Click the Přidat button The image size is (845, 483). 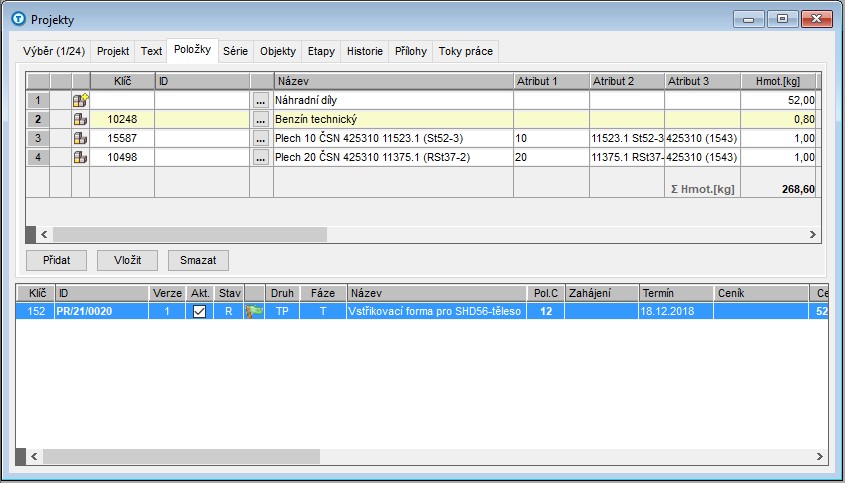(x=57, y=260)
